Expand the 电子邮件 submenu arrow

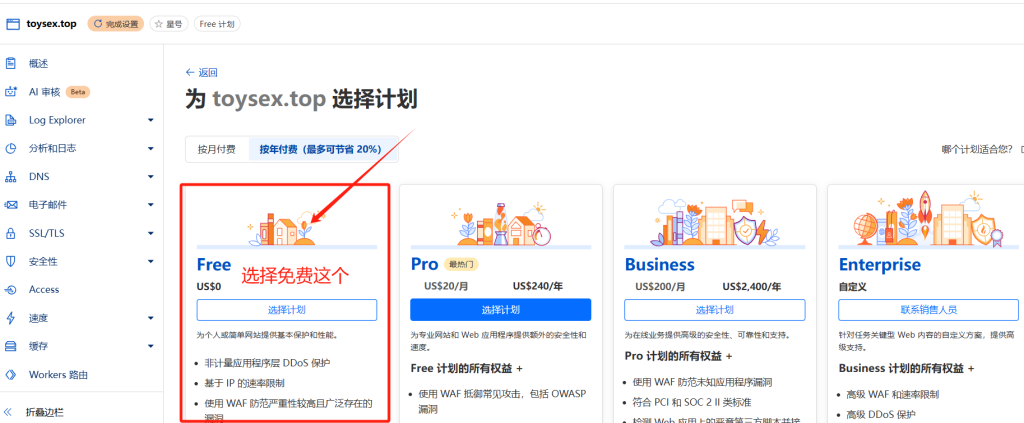(x=151, y=205)
